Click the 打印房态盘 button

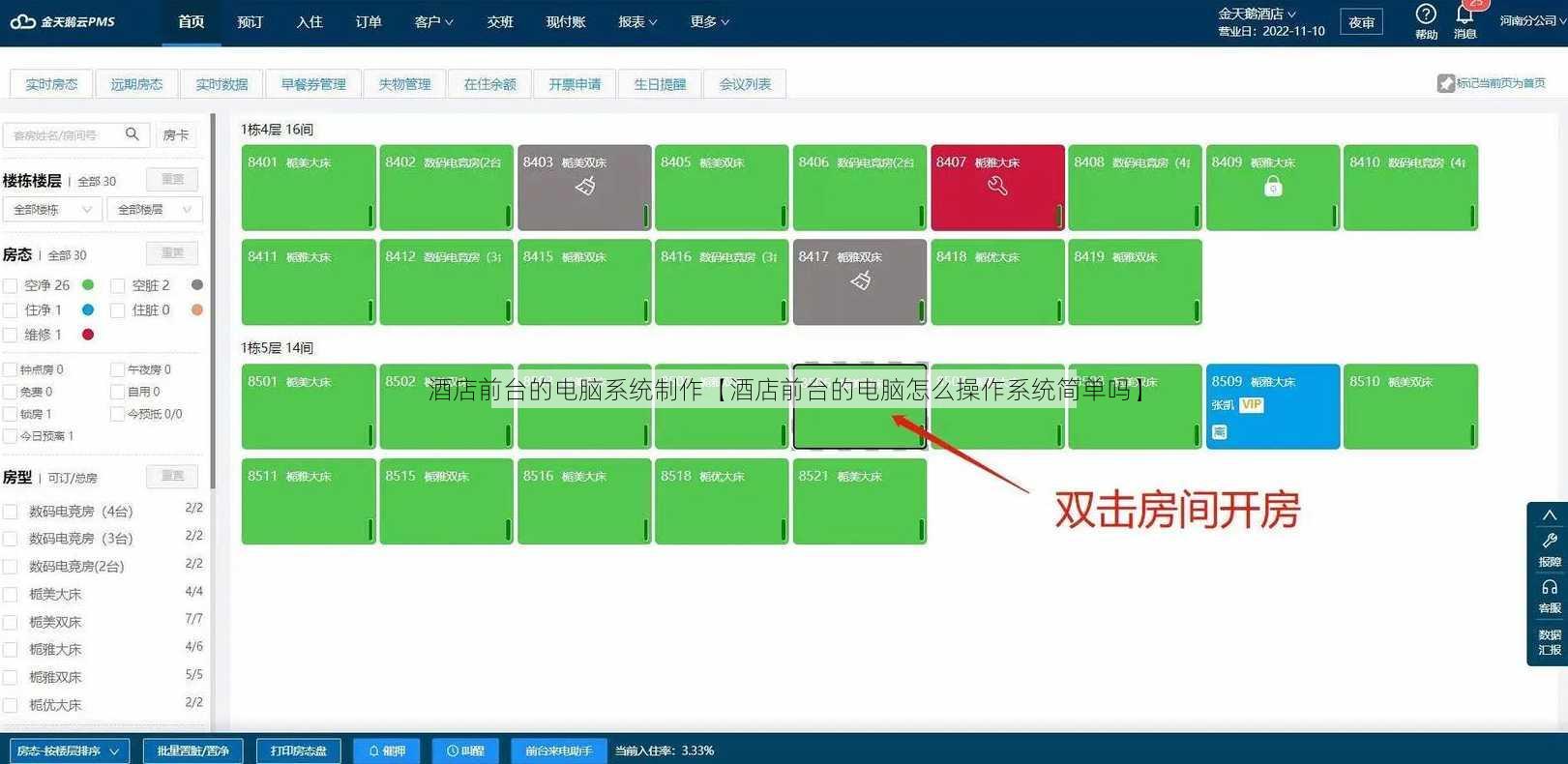click(299, 750)
